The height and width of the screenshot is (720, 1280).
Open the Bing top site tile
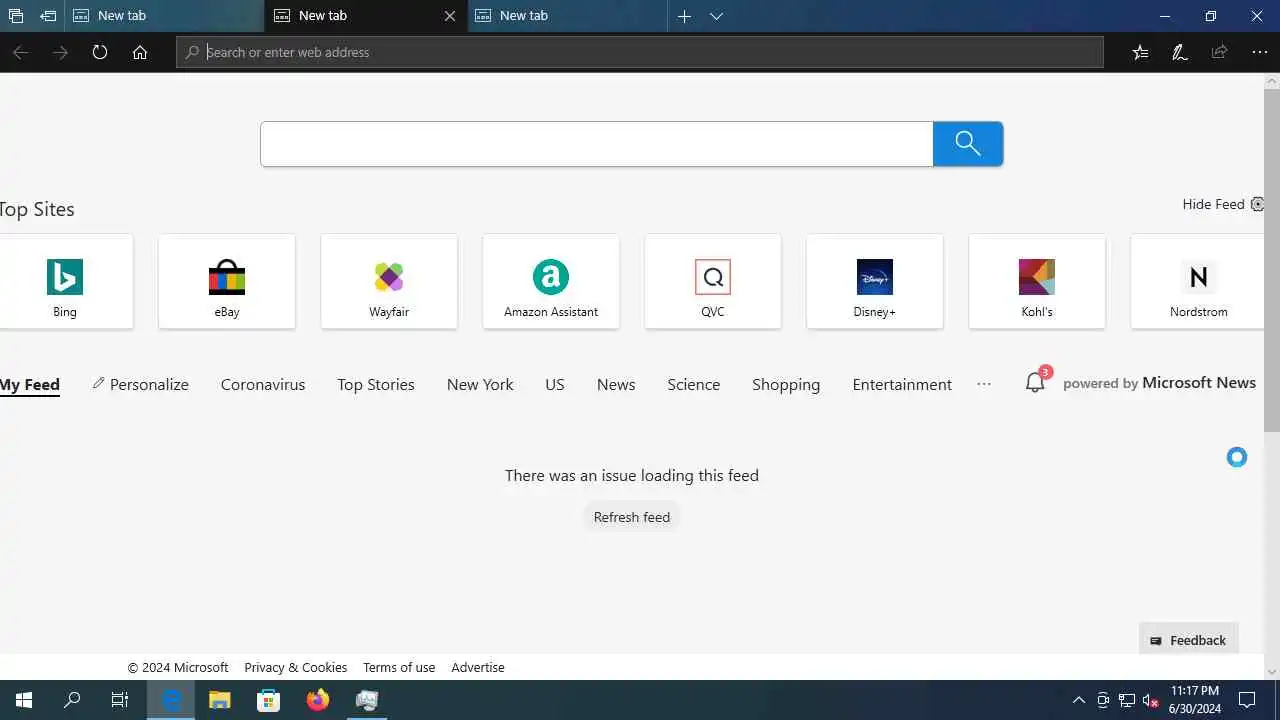tap(65, 281)
